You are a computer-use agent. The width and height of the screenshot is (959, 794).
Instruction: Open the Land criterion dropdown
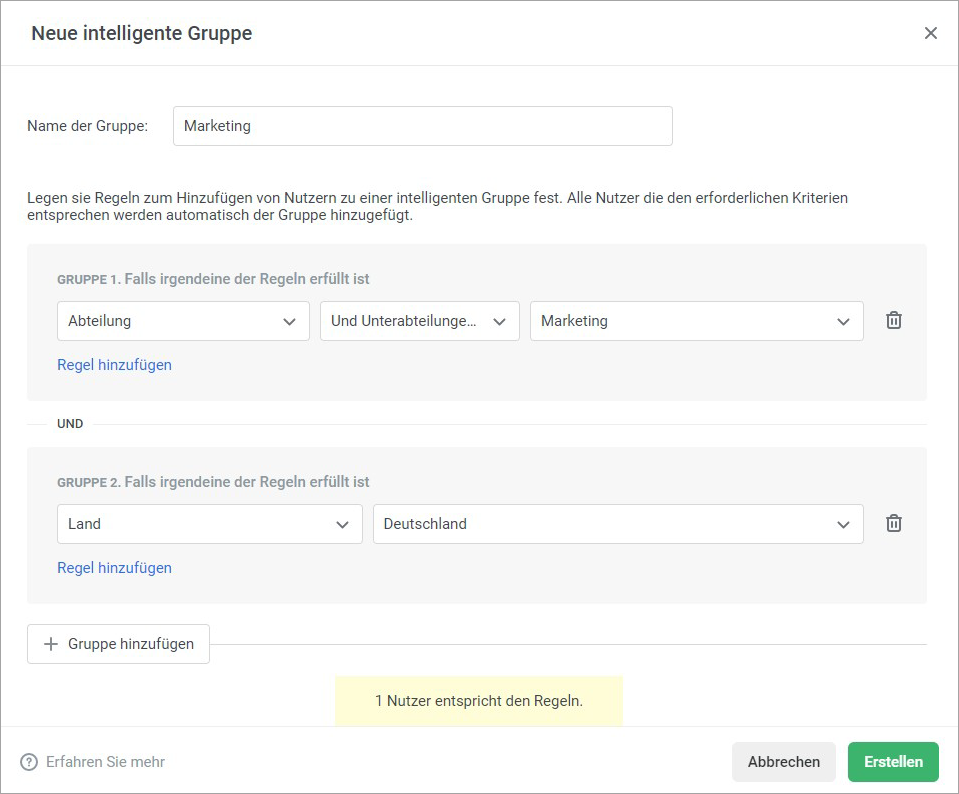(210, 524)
